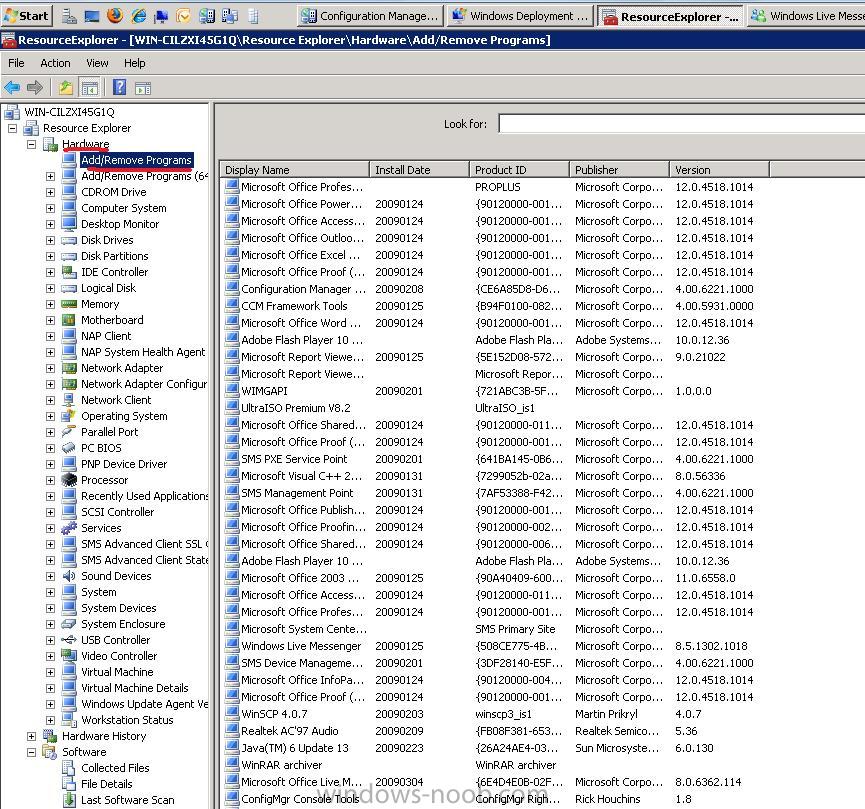Collapse the Software node
This screenshot has height=809, width=865.
coord(31,752)
